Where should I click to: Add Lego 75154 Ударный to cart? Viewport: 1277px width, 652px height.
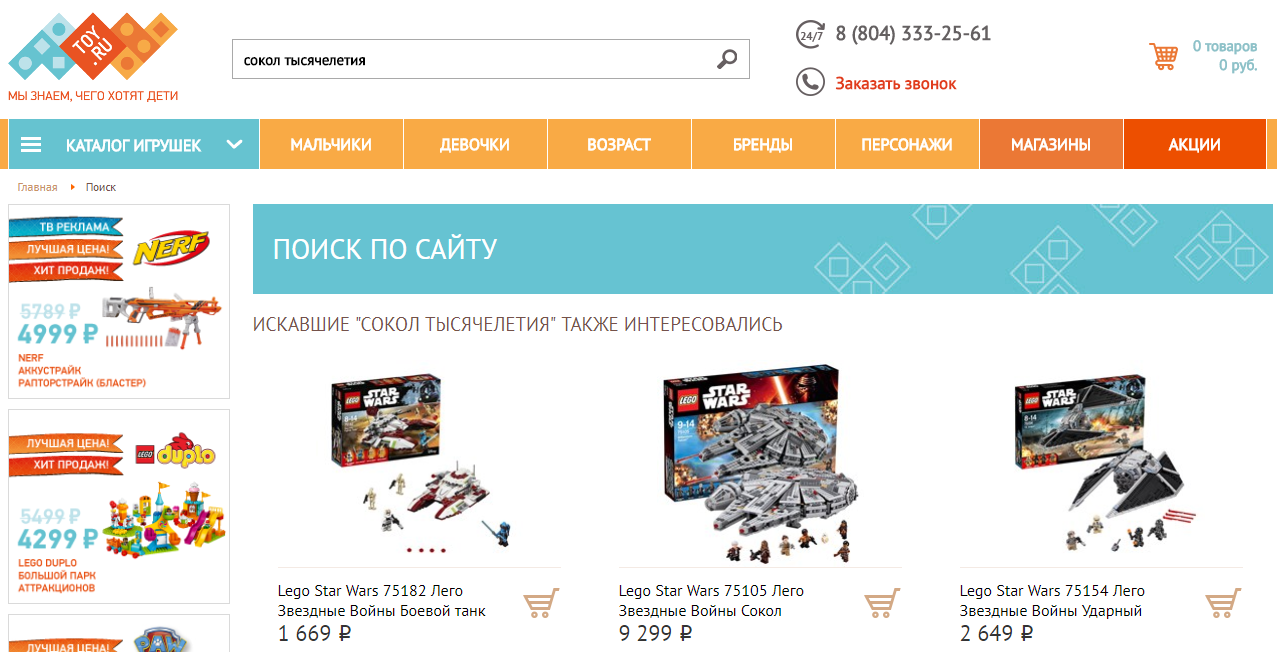pyautogui.click(x=1223, y=603)
